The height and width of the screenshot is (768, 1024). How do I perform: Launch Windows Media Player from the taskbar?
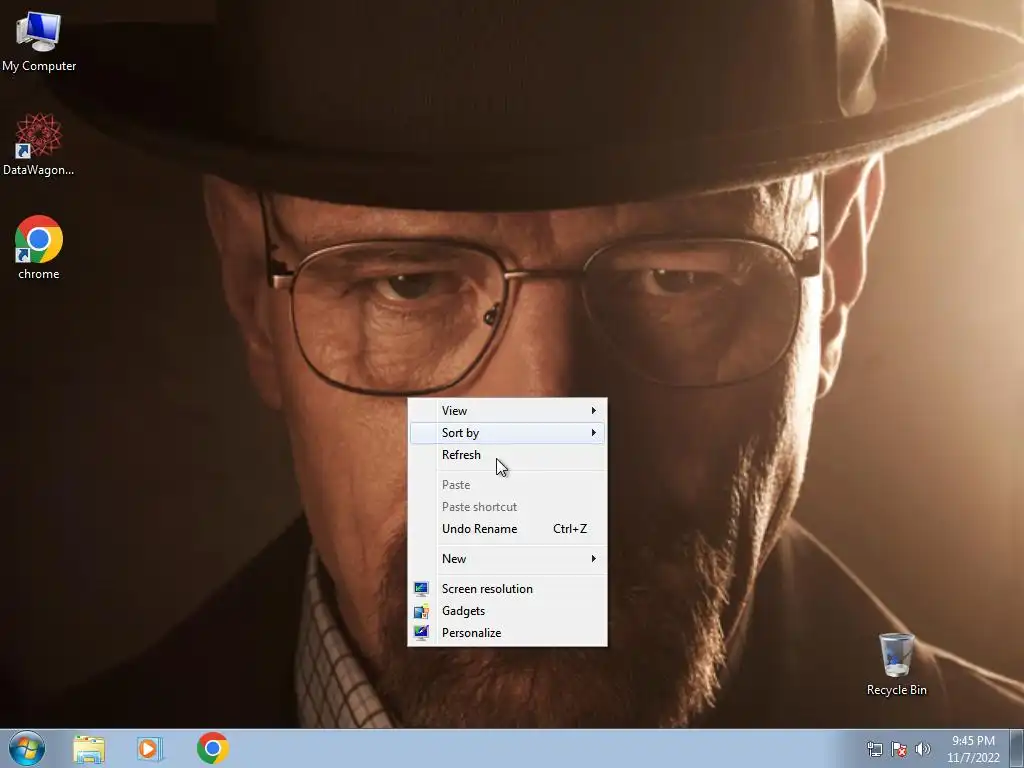pyautogui.click(x=150, y=748)
